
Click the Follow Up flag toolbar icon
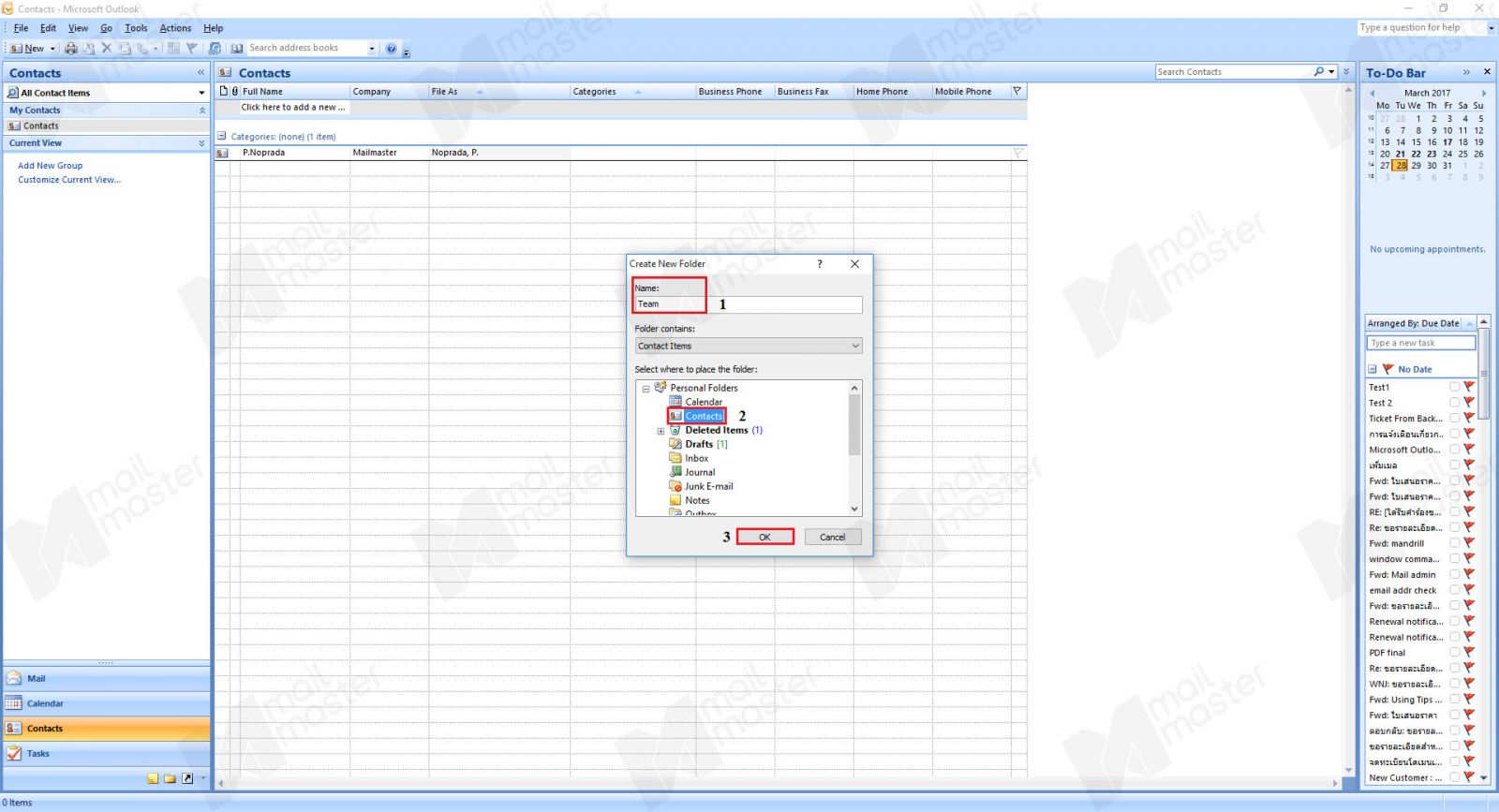(191, 48)
